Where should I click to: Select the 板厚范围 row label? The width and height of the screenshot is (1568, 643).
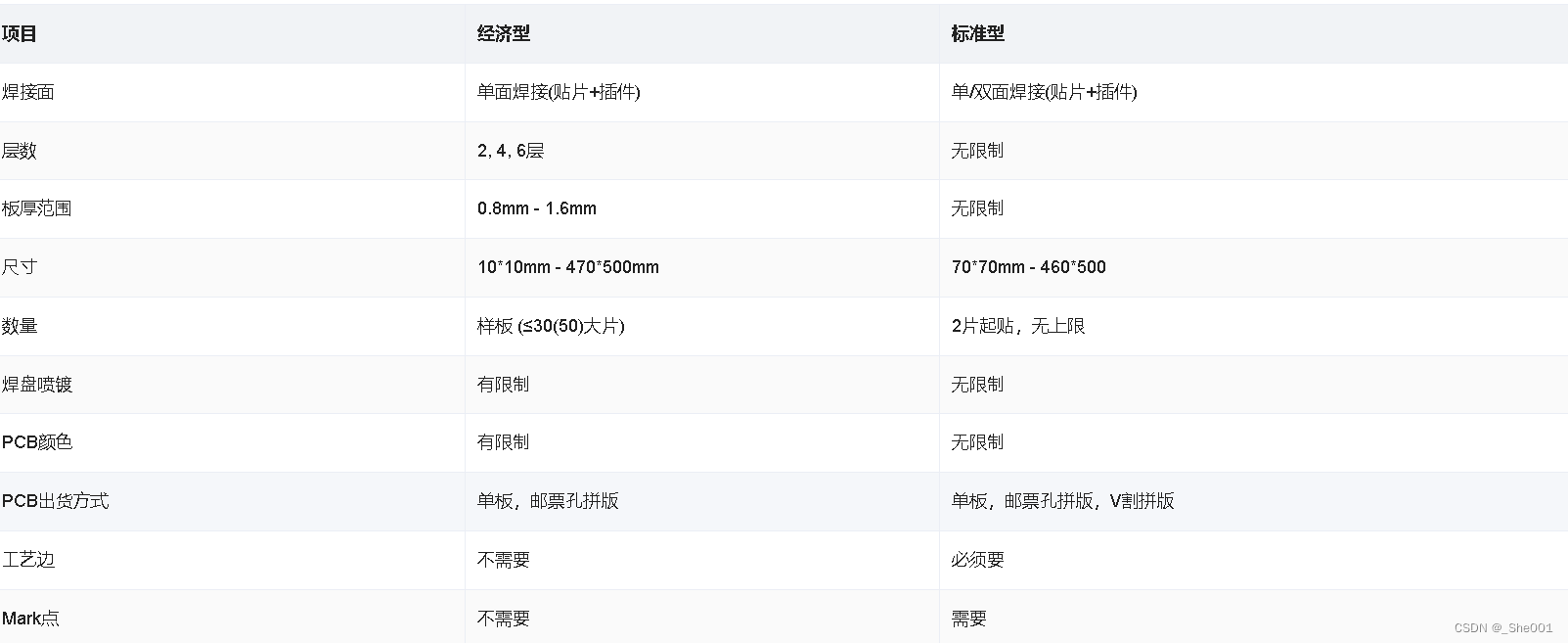click(37, 208)
